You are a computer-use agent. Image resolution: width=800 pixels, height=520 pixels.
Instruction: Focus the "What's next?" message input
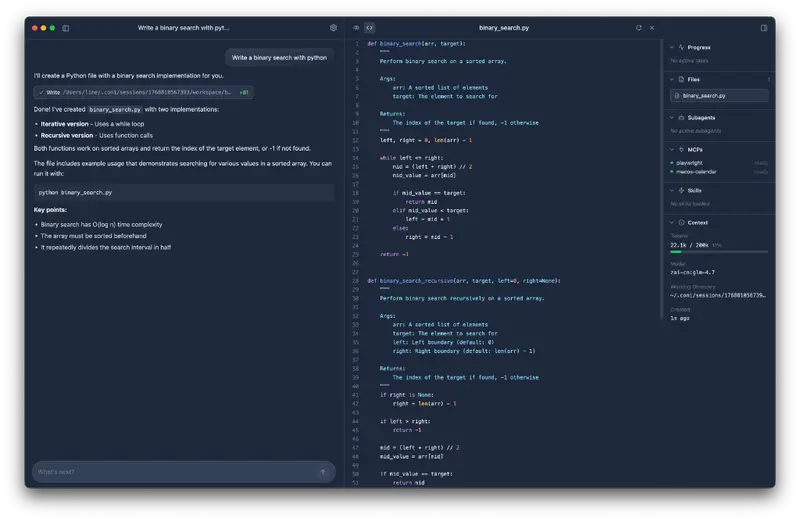(x=170, y=472)
